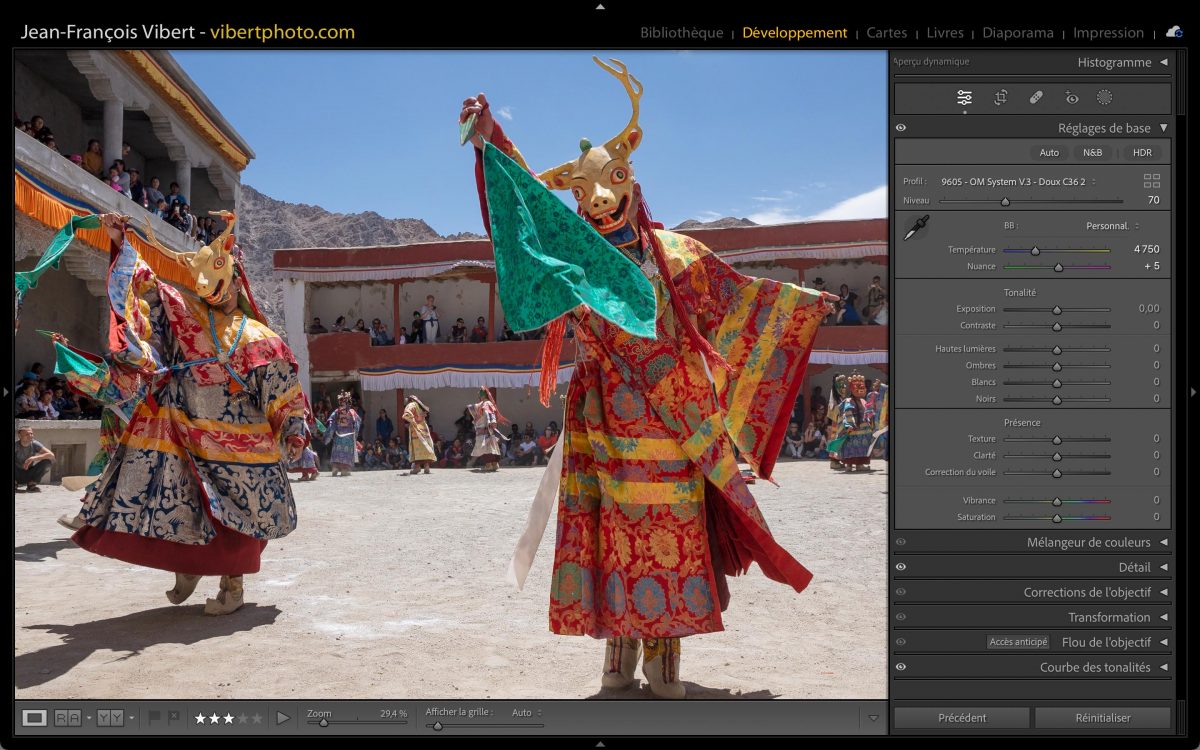1200x750 pixels.
Task: Toggle visibility of Réglages de base panel
Action: click(x=901, y=128)
